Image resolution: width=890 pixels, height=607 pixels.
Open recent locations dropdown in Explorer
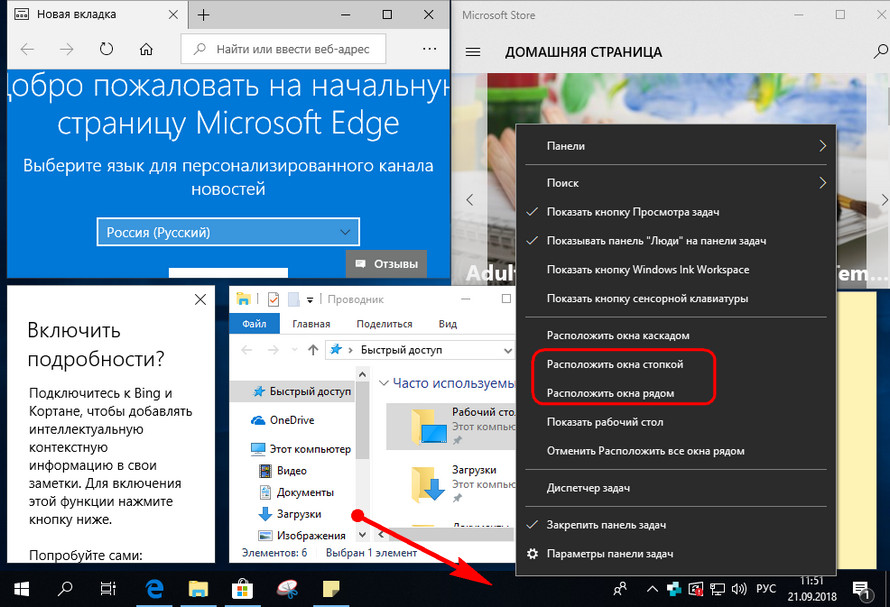click(294, 350)
